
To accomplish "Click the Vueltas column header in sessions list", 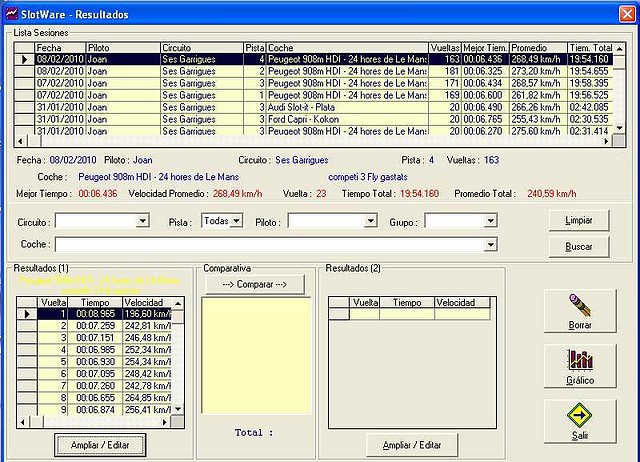I will 445,48.
